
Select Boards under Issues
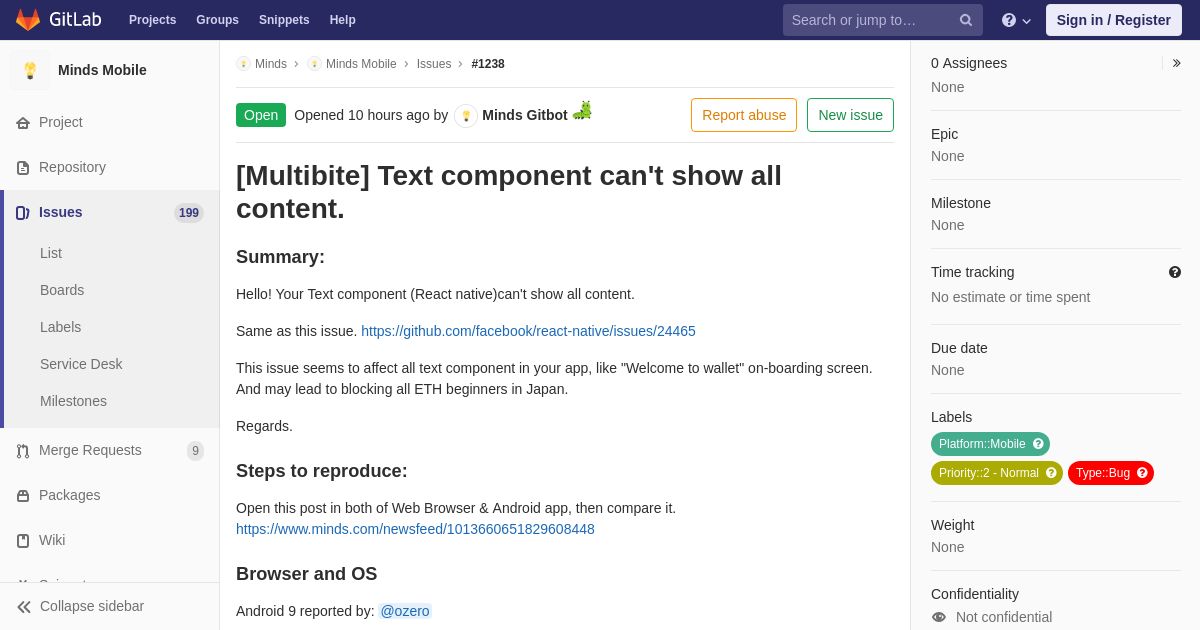click(x=62, y=290)
